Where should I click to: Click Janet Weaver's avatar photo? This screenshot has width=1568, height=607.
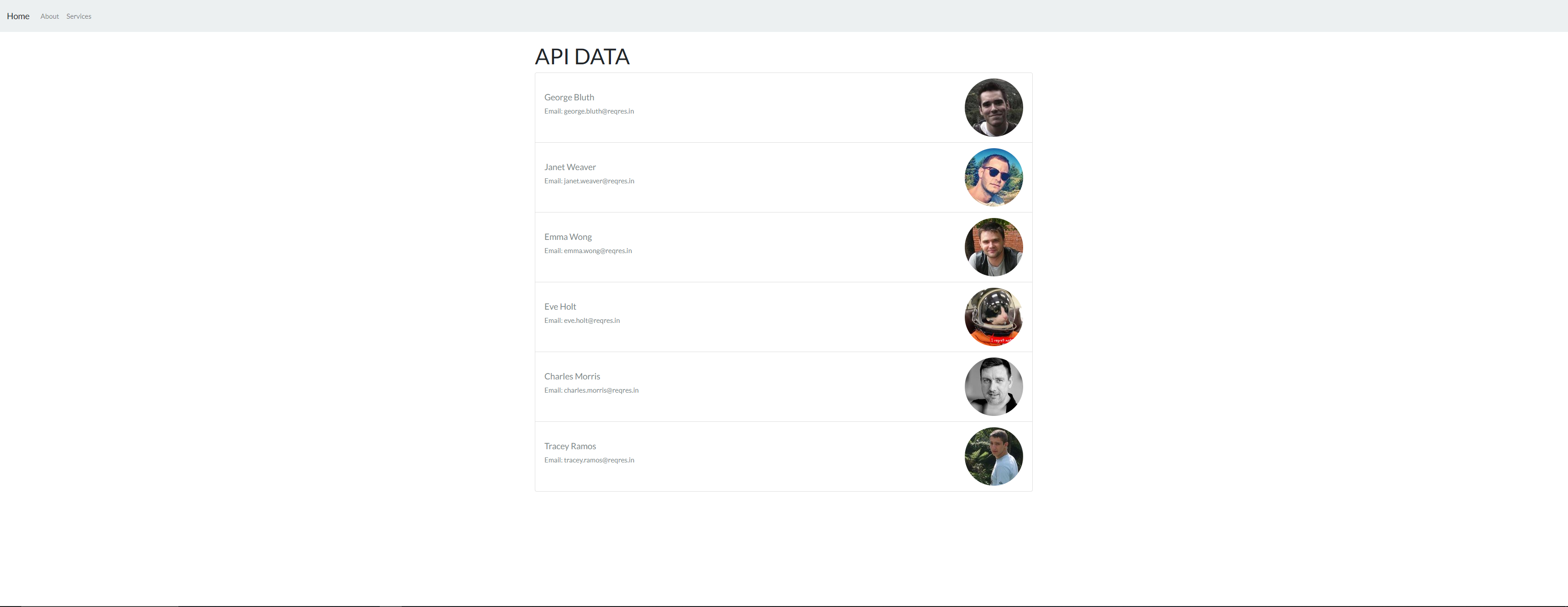point(994,177)
